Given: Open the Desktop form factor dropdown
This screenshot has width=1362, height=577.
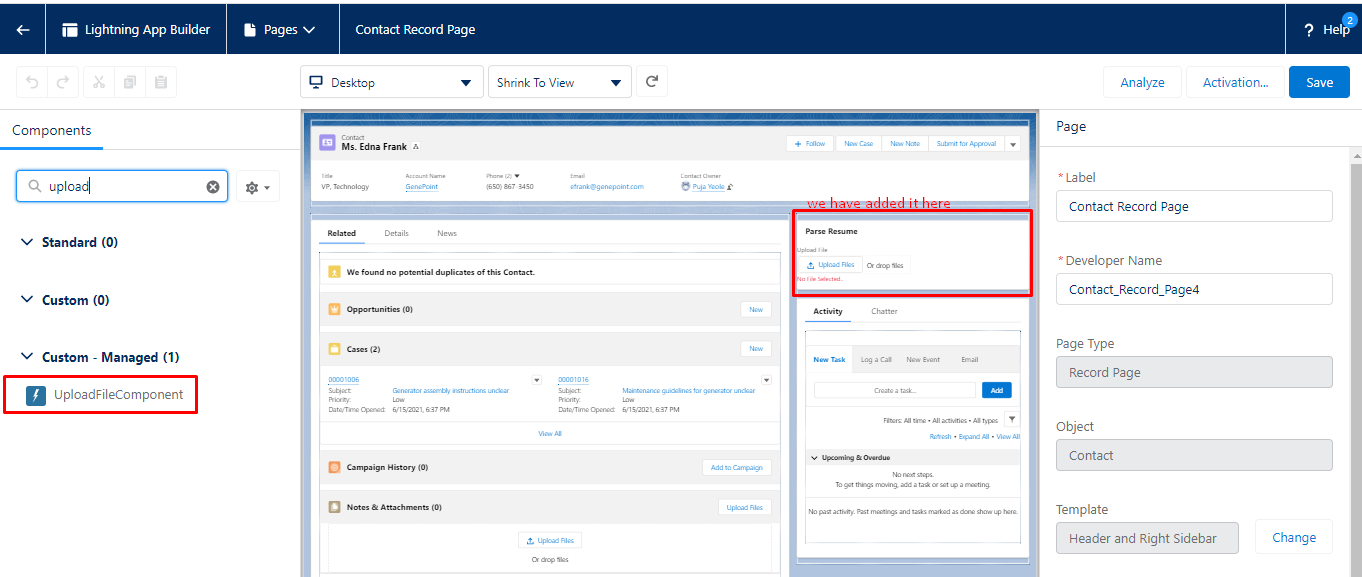Looking at the screenshot, I should [x=391, y=82].
